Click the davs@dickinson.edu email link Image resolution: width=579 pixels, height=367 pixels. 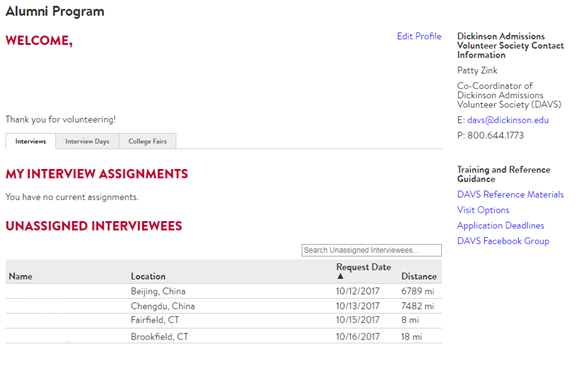[x=508, y=120]
